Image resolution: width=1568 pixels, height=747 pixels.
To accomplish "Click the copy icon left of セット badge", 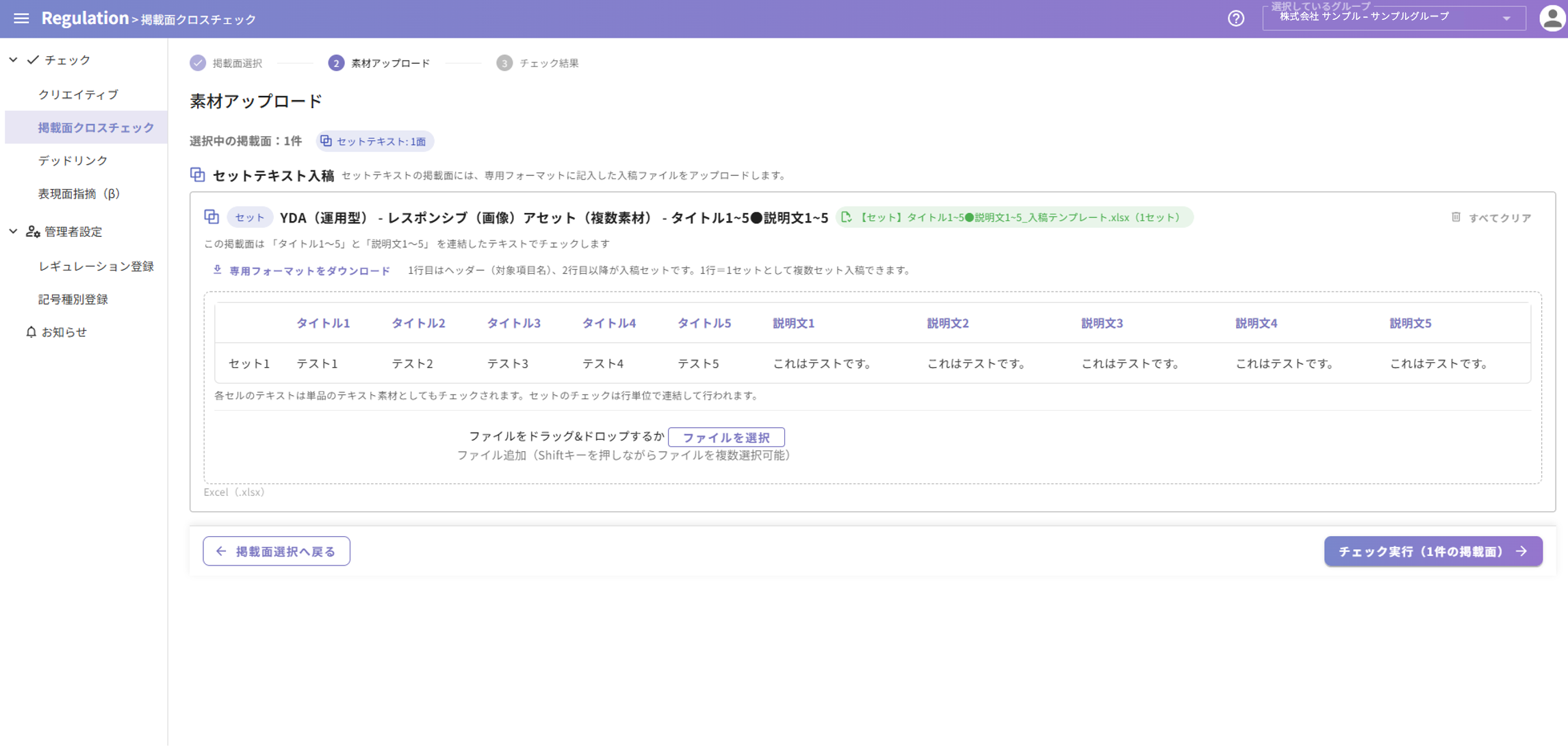I will click(211, 217).
